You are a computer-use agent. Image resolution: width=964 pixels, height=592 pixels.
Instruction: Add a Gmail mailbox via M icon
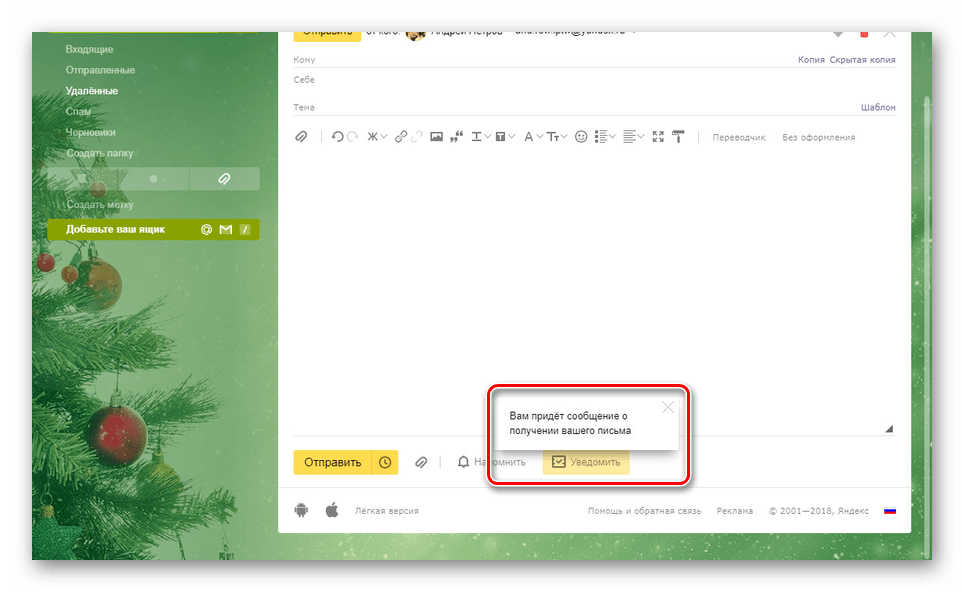[226, 229]
